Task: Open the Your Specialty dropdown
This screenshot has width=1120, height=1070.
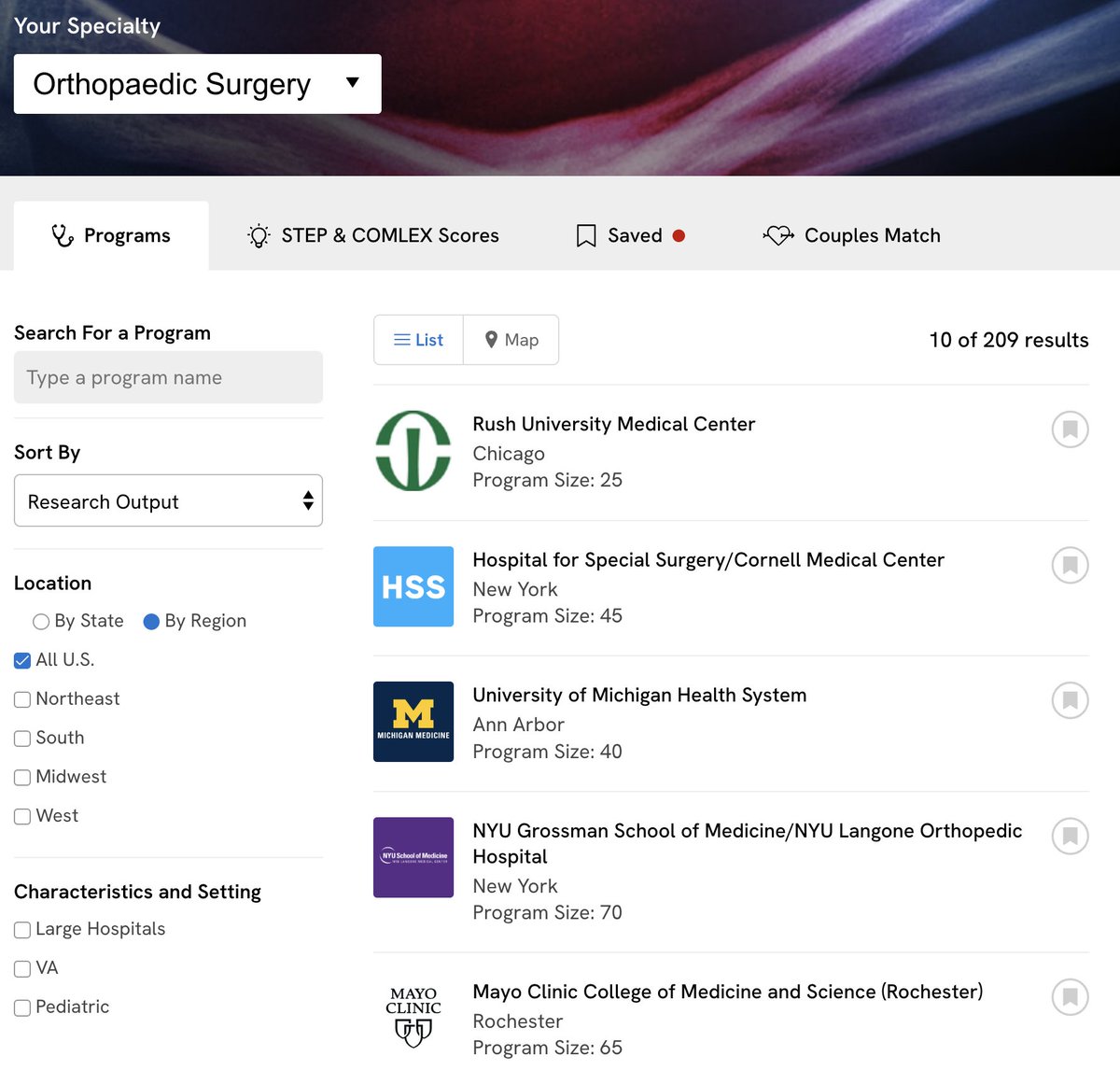Action: (x=197, y=83)
